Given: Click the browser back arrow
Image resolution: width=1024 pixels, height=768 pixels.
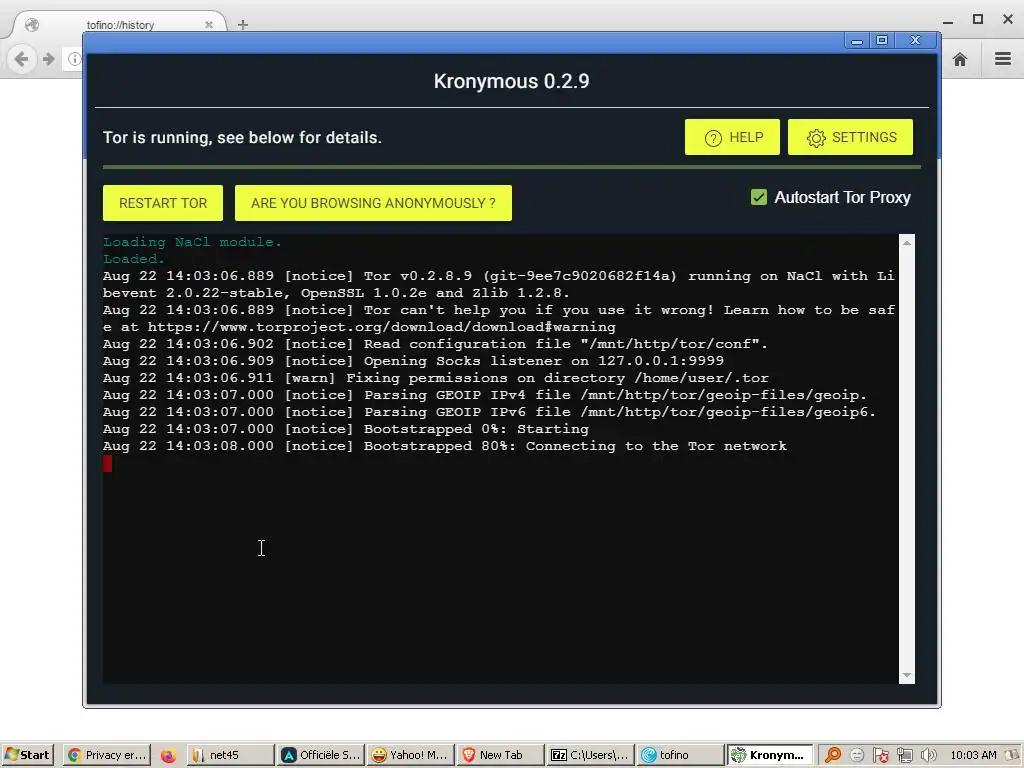Looking at the screenshot, I should point(22,59).
